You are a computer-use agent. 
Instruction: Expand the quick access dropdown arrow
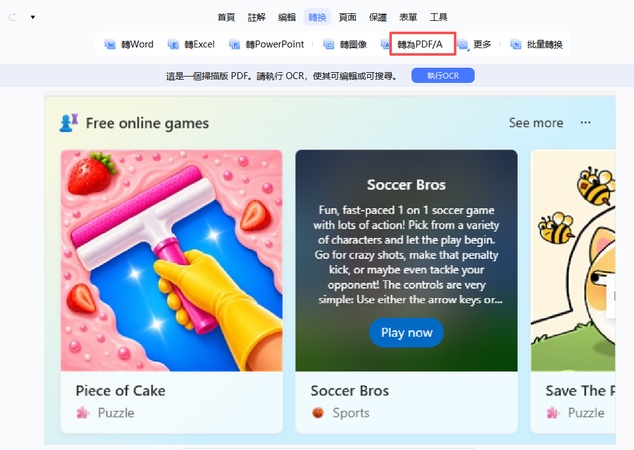point(33,17)
